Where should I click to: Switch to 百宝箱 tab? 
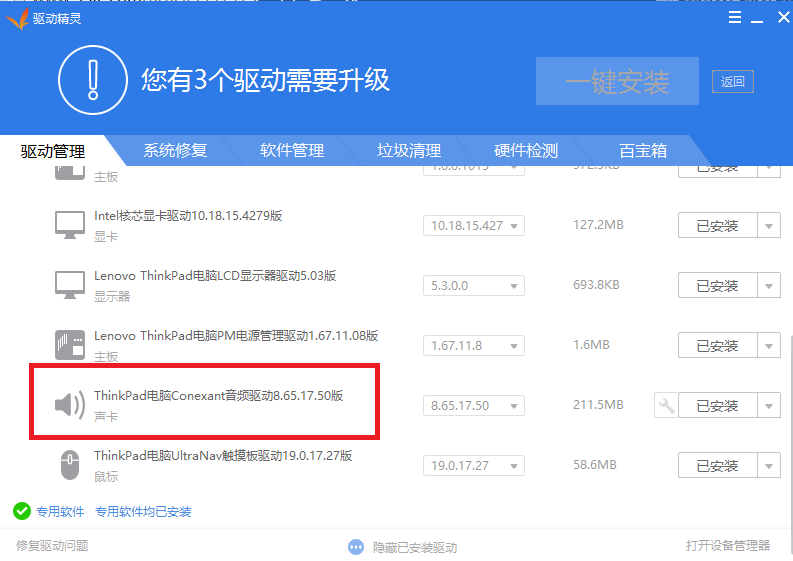click(x=643, y=150)
